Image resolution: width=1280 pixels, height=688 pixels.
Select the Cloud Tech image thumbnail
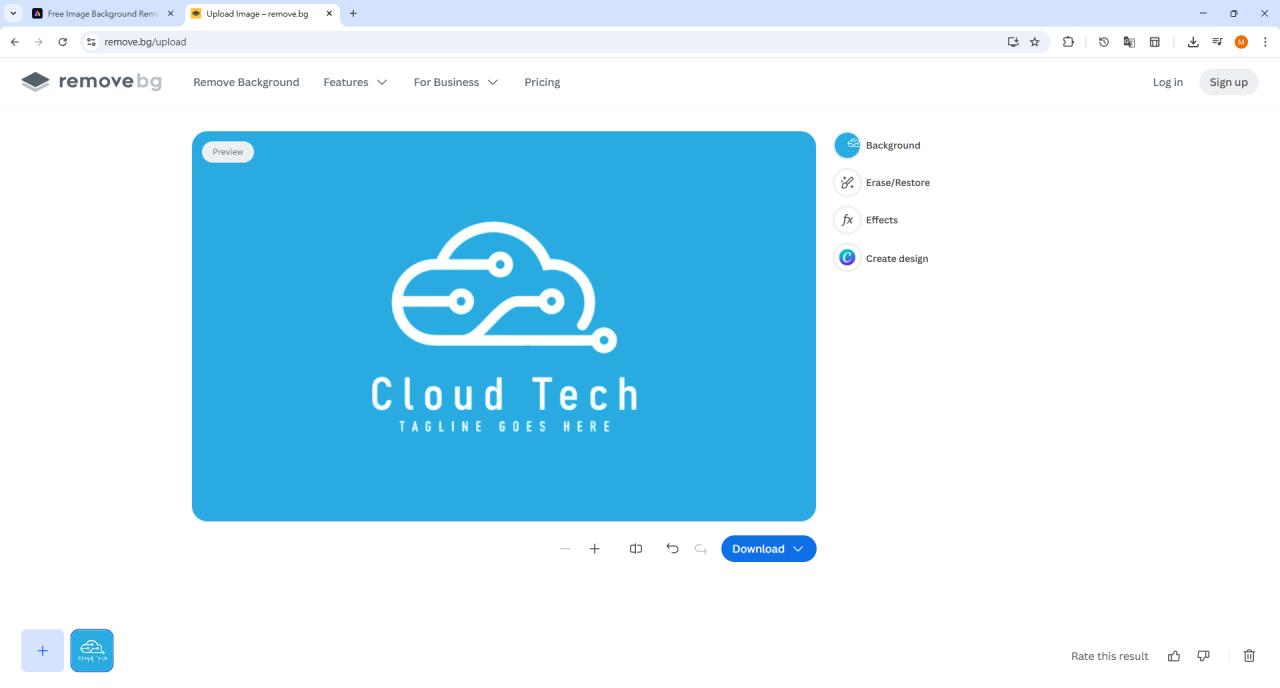click(x=91, y=650)
